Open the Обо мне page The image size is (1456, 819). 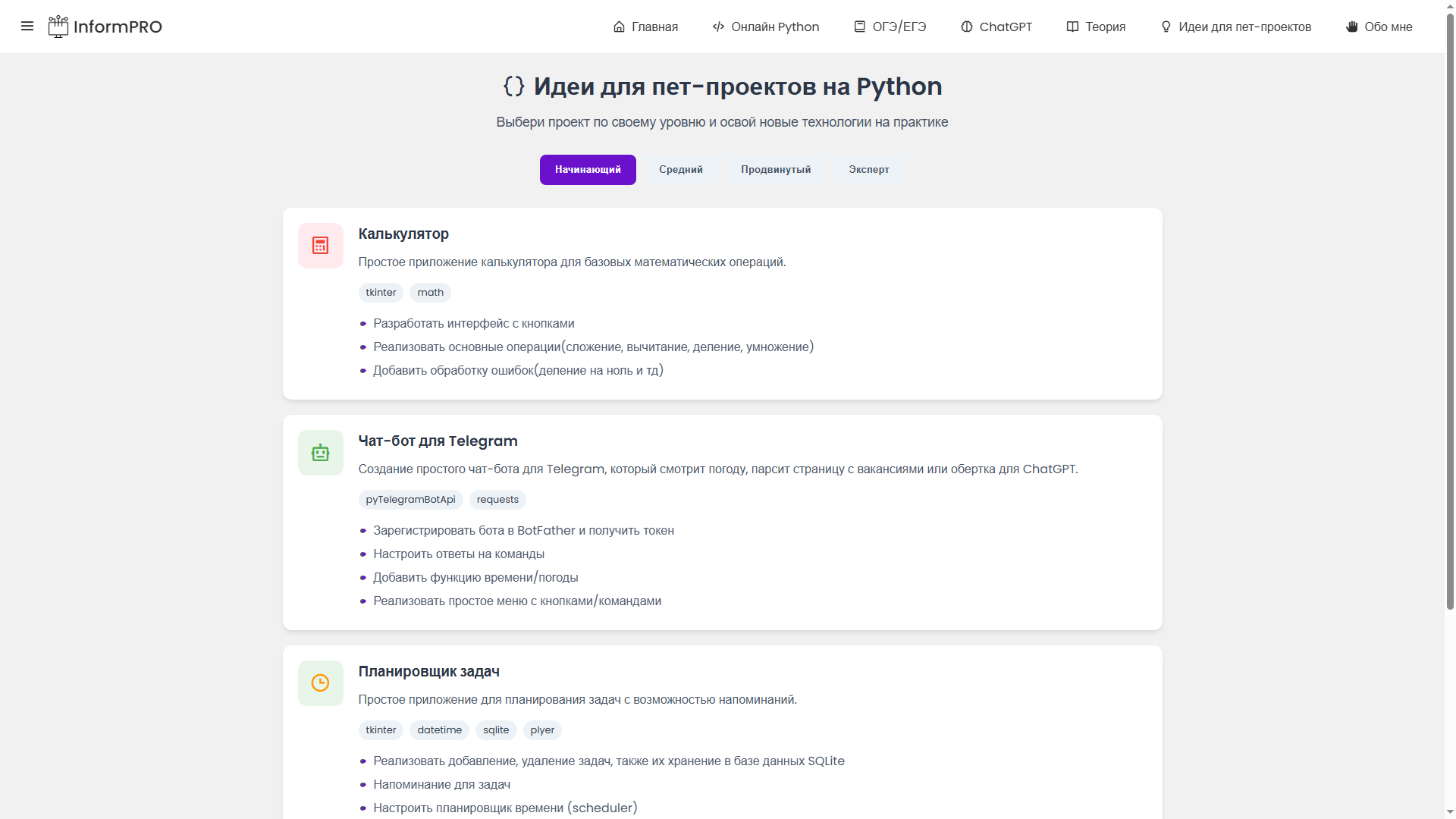(1379, 27)
